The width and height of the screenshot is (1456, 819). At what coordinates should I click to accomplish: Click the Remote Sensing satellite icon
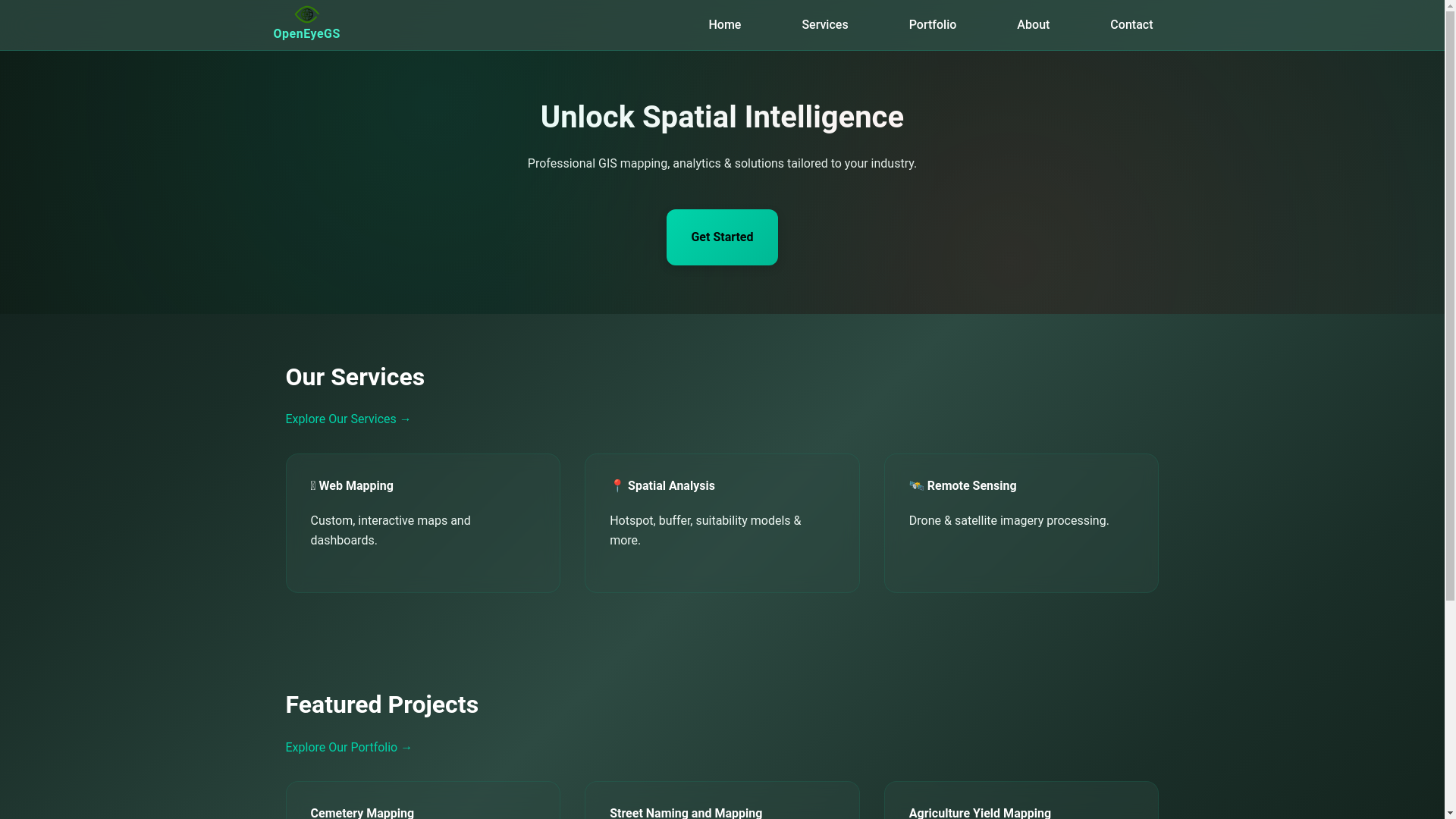coord(916,486)
